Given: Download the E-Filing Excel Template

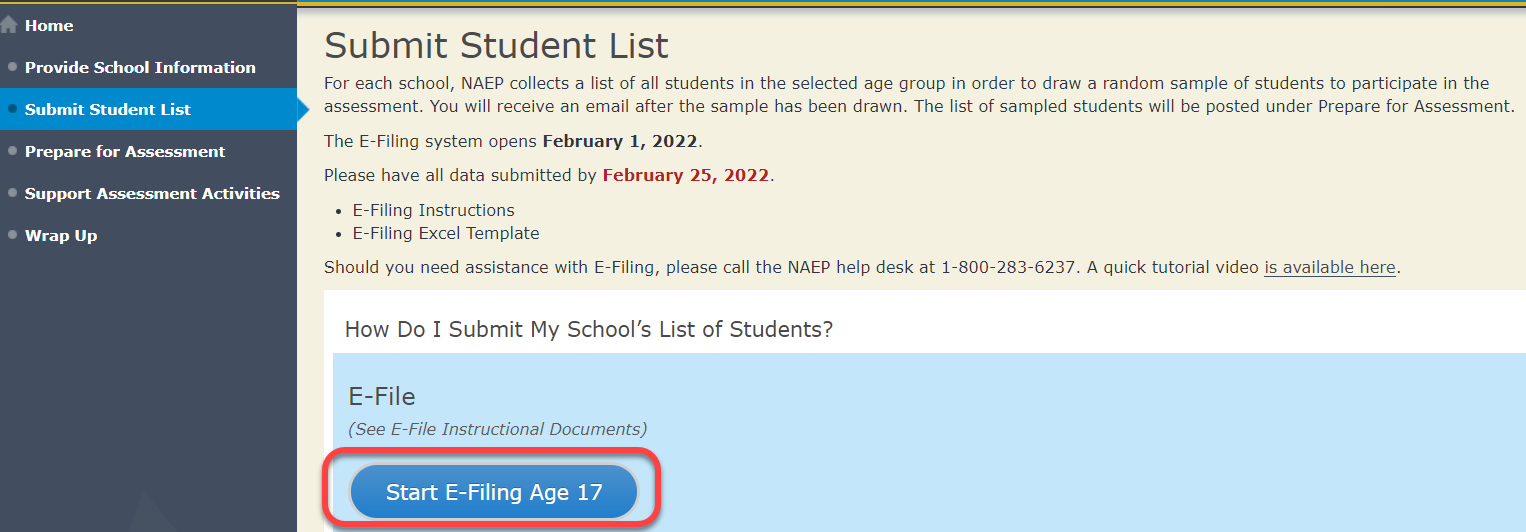Looking at the screenshot, I should pyautogui.click(x=445, y=234).
